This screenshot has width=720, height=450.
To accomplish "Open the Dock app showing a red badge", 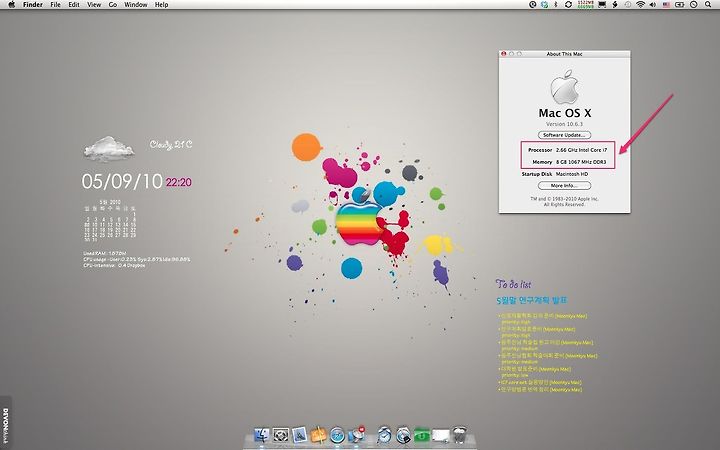I will pos(356,434).
